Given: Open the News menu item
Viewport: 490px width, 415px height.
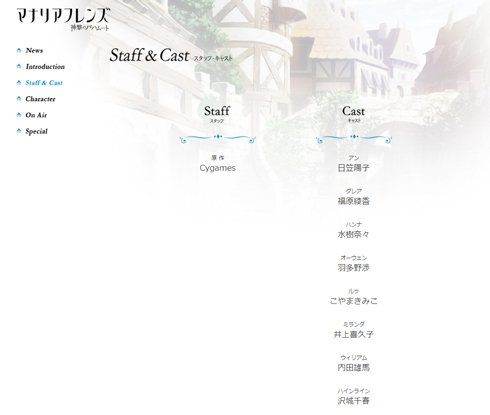Looking at the screenshot, I should pos(34,50).
